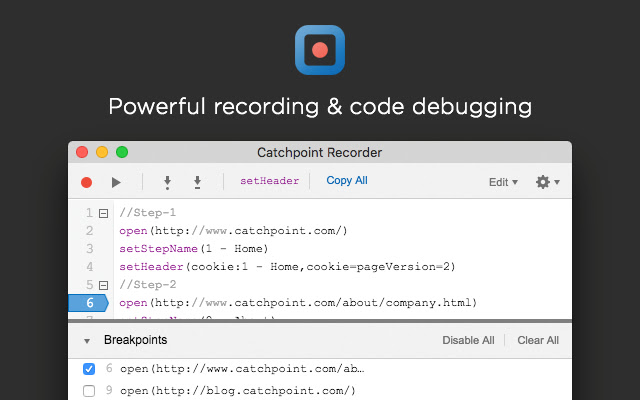The width and height of the screenshot is (640, 400).
Task: Enable the line 9 breakpoint checkbox
Action: click(89, 390)
